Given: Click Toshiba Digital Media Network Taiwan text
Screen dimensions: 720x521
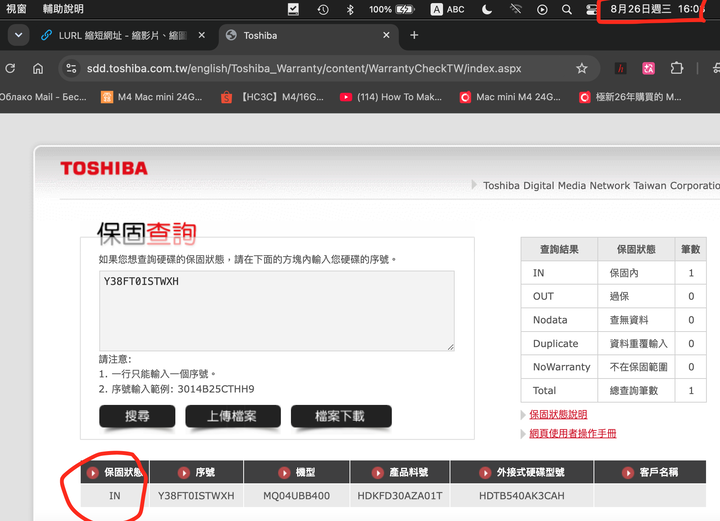Looking at the screenshot, I should (602, 185).
